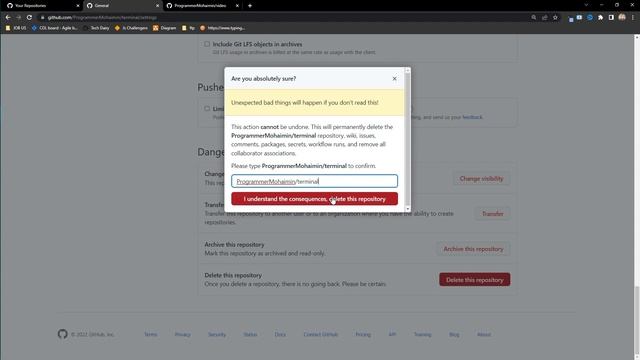Image resolution: width=640 pixels, height=360 pixels.
Task: Click the dialog's vertical scrollbar
Action: (x=407, y=139)
